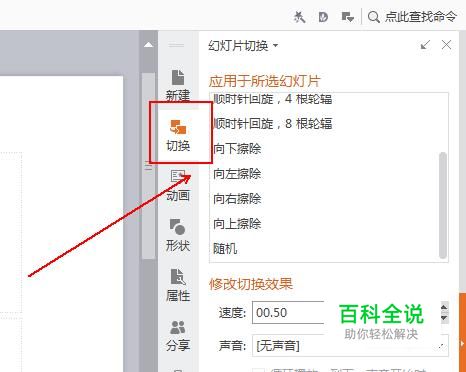The width and height of the screenshot is (466, 372).
Task: Click the skin/shirt icon in top bar
Action: (x=299, y=17)
